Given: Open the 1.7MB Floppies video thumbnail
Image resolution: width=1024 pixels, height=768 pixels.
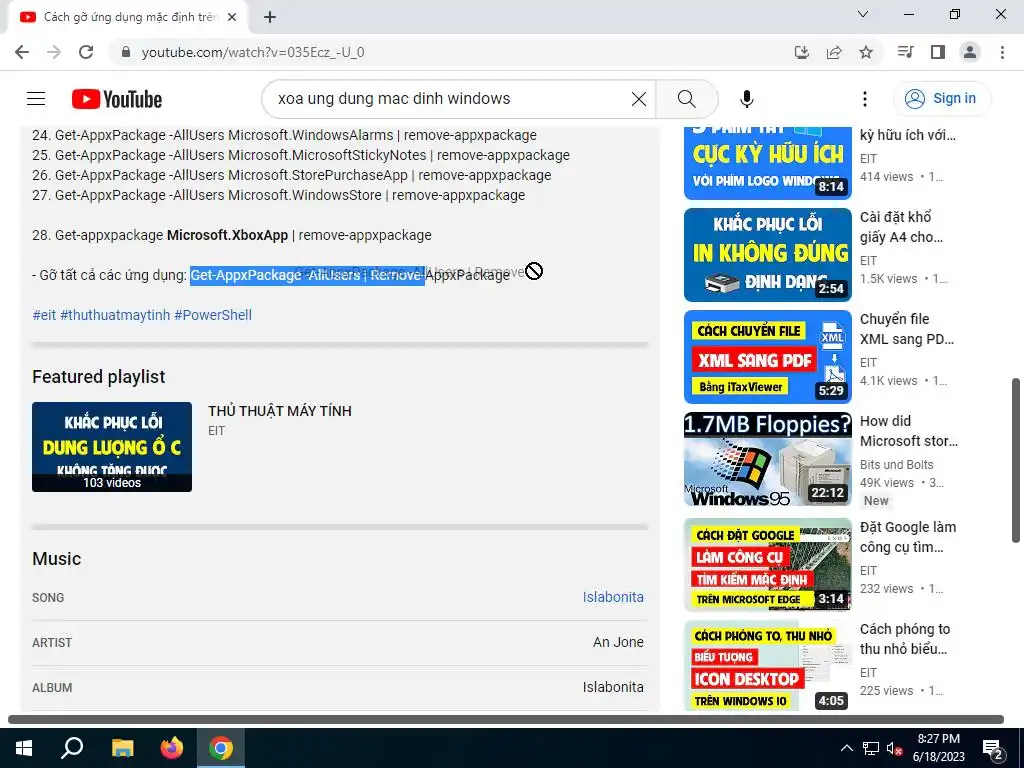Looking at the screenshot, I should (x=767, y=459).
